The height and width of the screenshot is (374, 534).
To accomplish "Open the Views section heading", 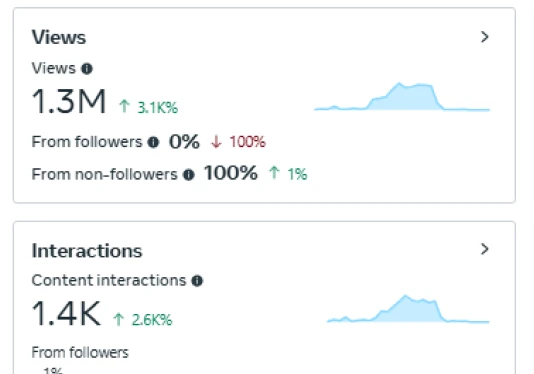I will (x=59, y=37).
